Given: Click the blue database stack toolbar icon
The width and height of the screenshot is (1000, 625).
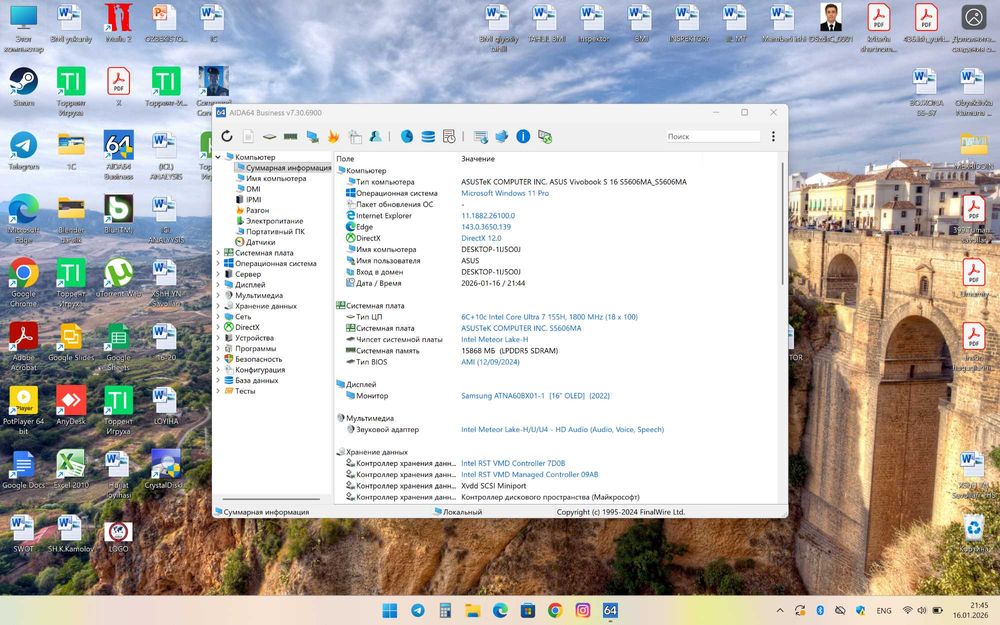Looking at the screenshot, I should 428,136.
